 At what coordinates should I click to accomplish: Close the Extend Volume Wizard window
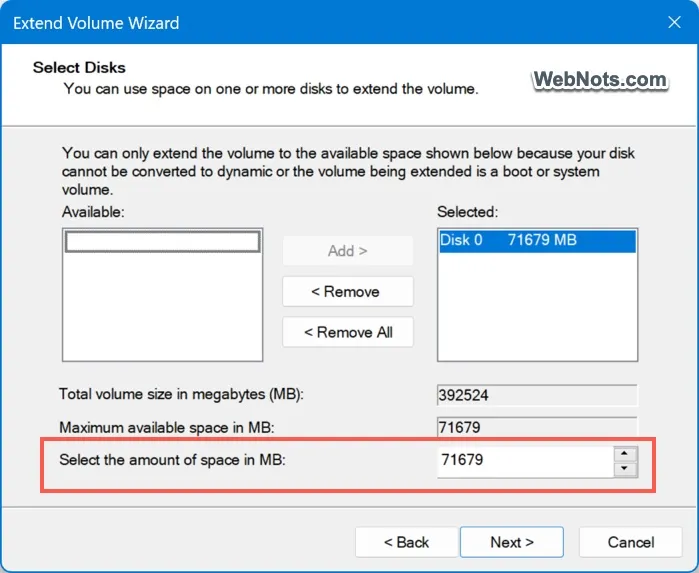click(x=674, y=22)
